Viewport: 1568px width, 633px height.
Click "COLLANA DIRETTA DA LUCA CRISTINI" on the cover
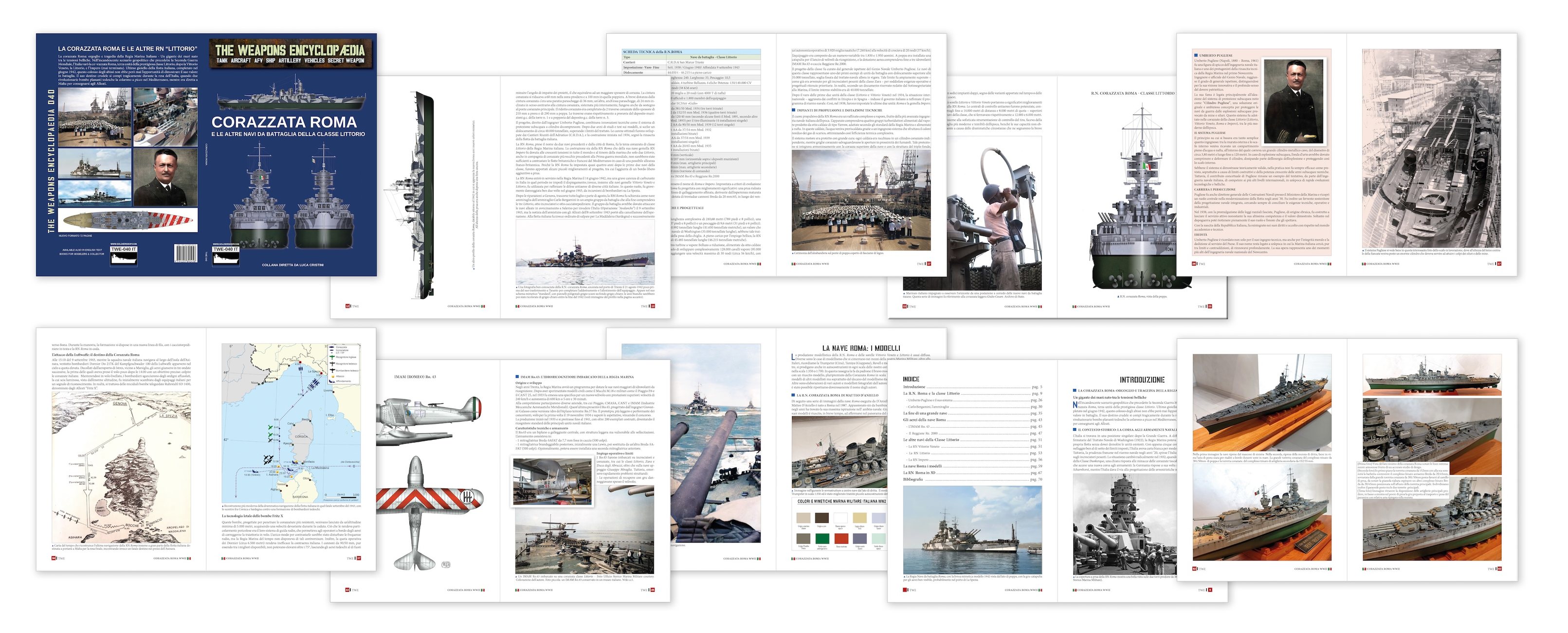[x=293, y=265]
